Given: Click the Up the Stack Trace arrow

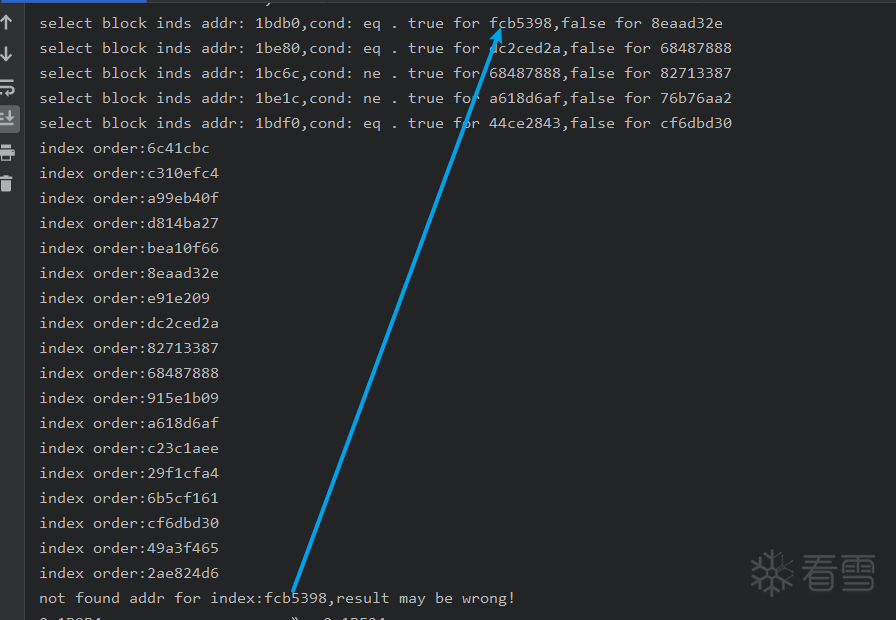Looking at the screenshot, I should click(x=7, y=22).
